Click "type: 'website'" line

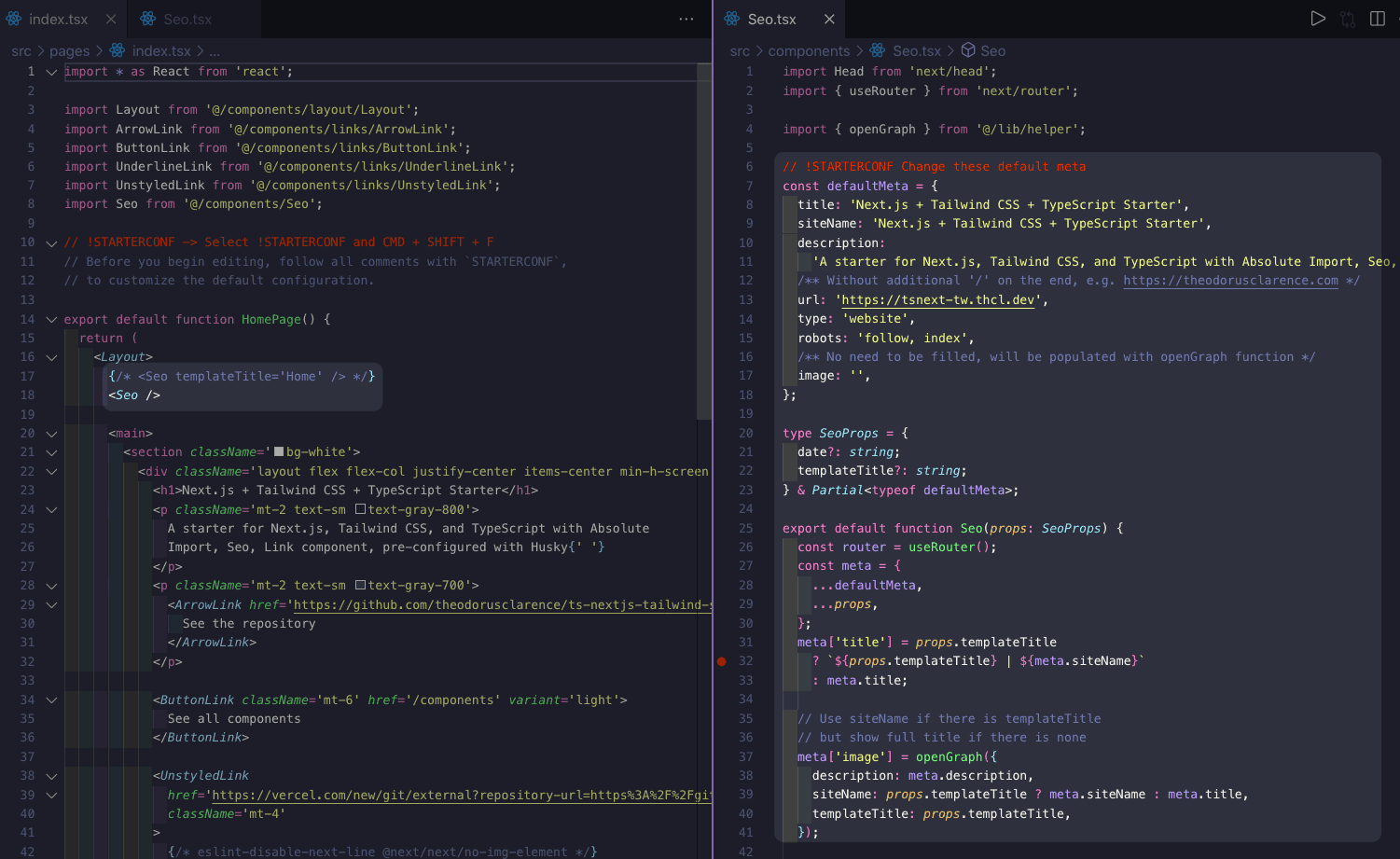pyautogui.click(x=856, y=319)
